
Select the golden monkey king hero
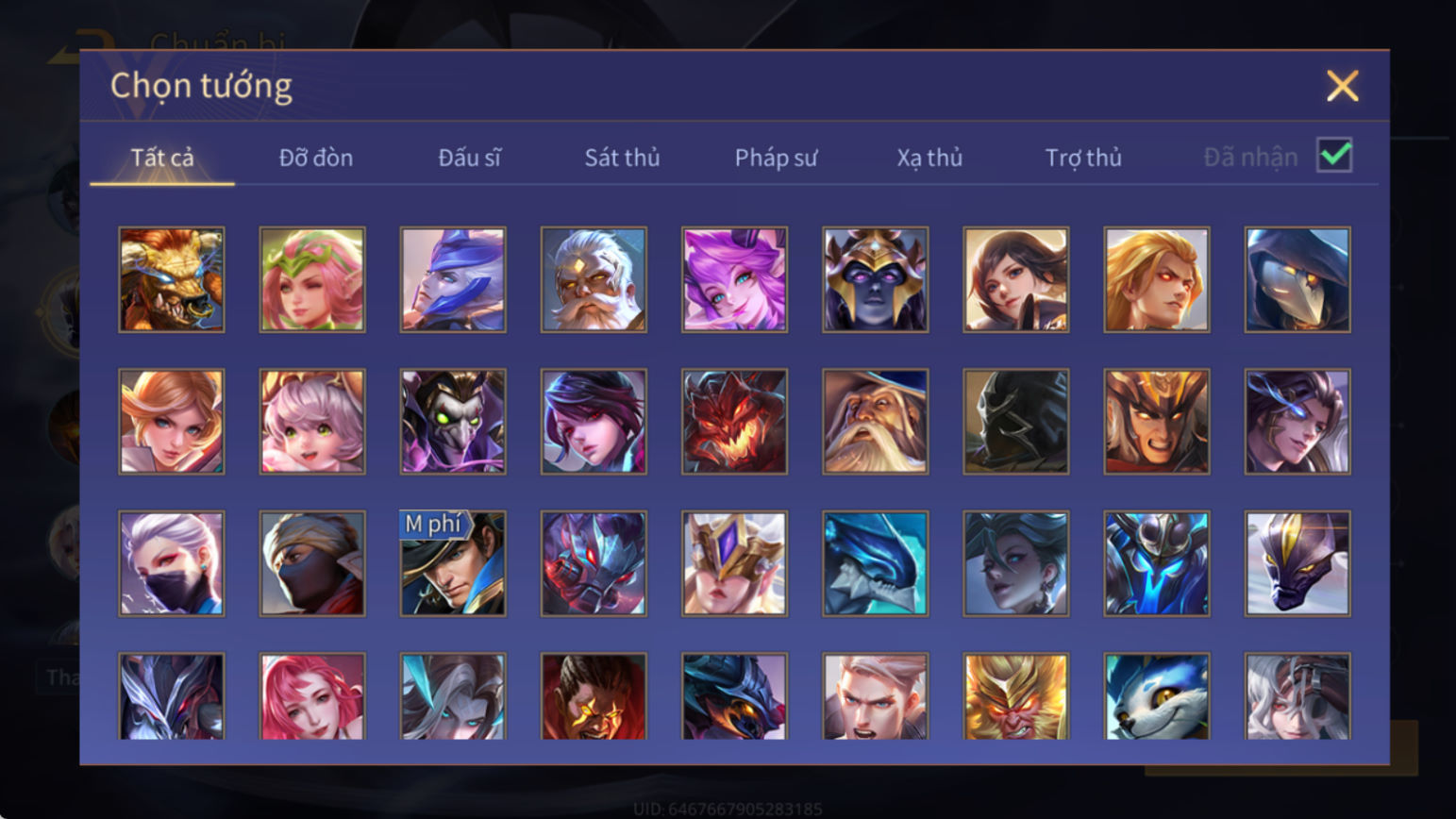click(x=1016, y=696)
